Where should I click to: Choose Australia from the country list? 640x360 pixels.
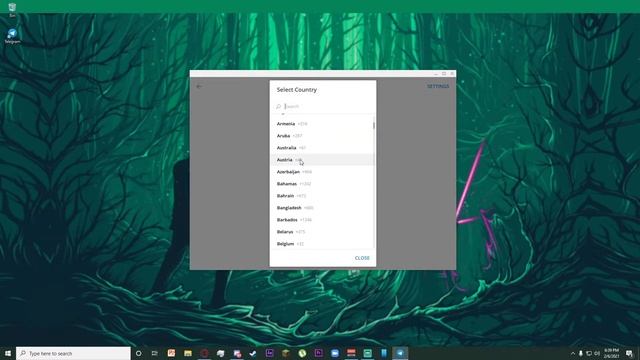tap(322, 148)
